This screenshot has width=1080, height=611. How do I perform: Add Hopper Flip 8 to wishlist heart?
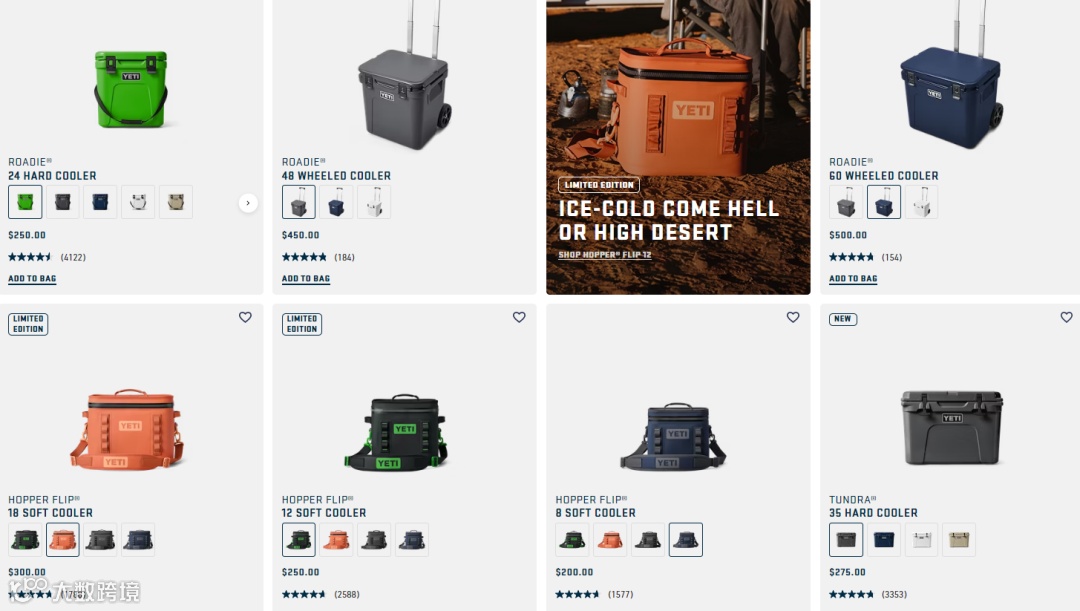point(793,317)
